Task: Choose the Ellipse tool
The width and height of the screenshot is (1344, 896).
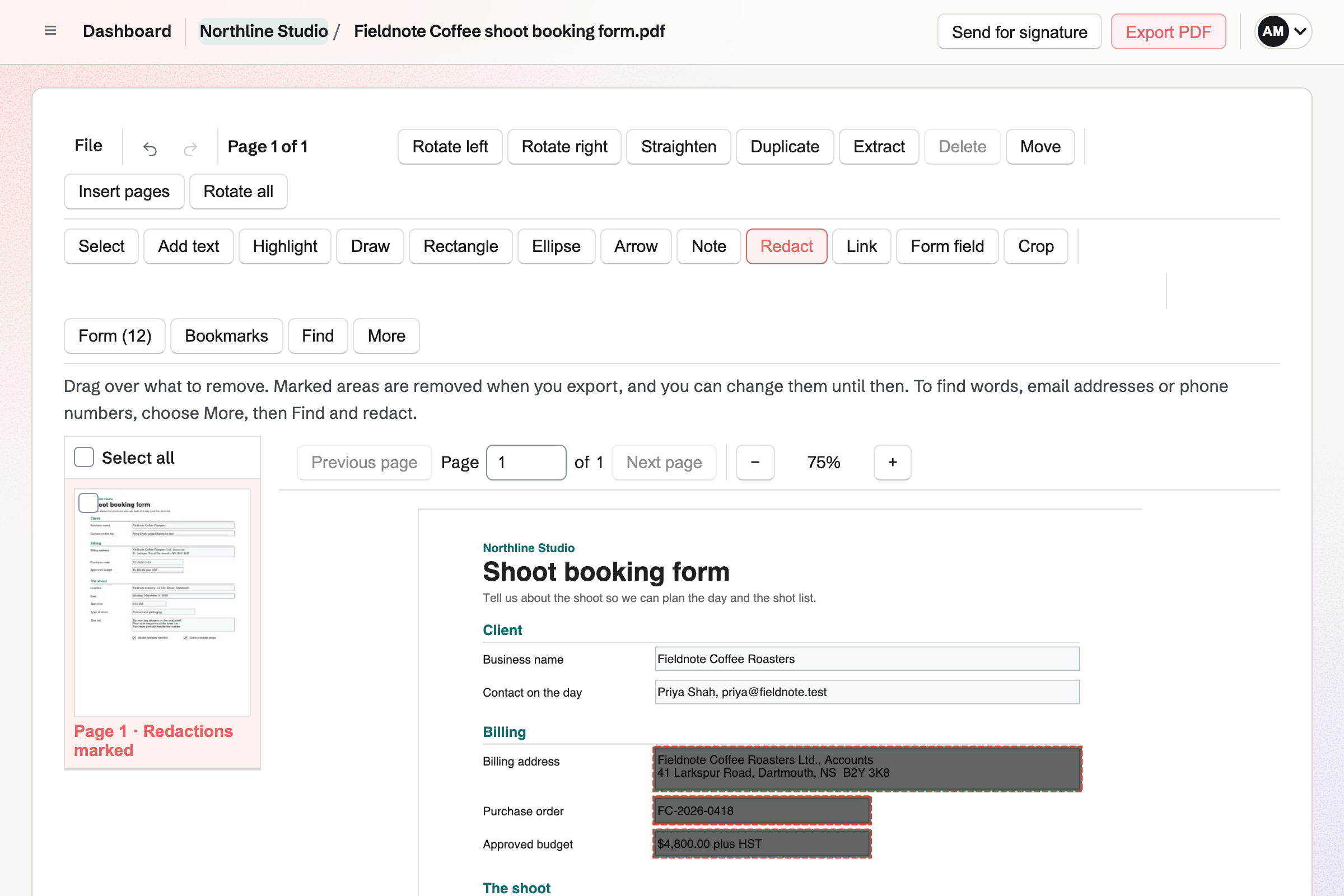Action: (x=556, y=246)
